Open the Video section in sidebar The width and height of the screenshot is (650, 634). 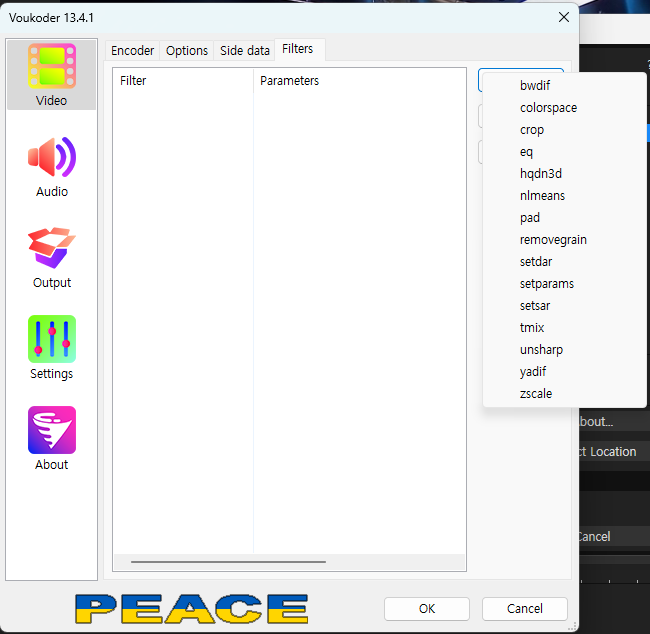51,75
